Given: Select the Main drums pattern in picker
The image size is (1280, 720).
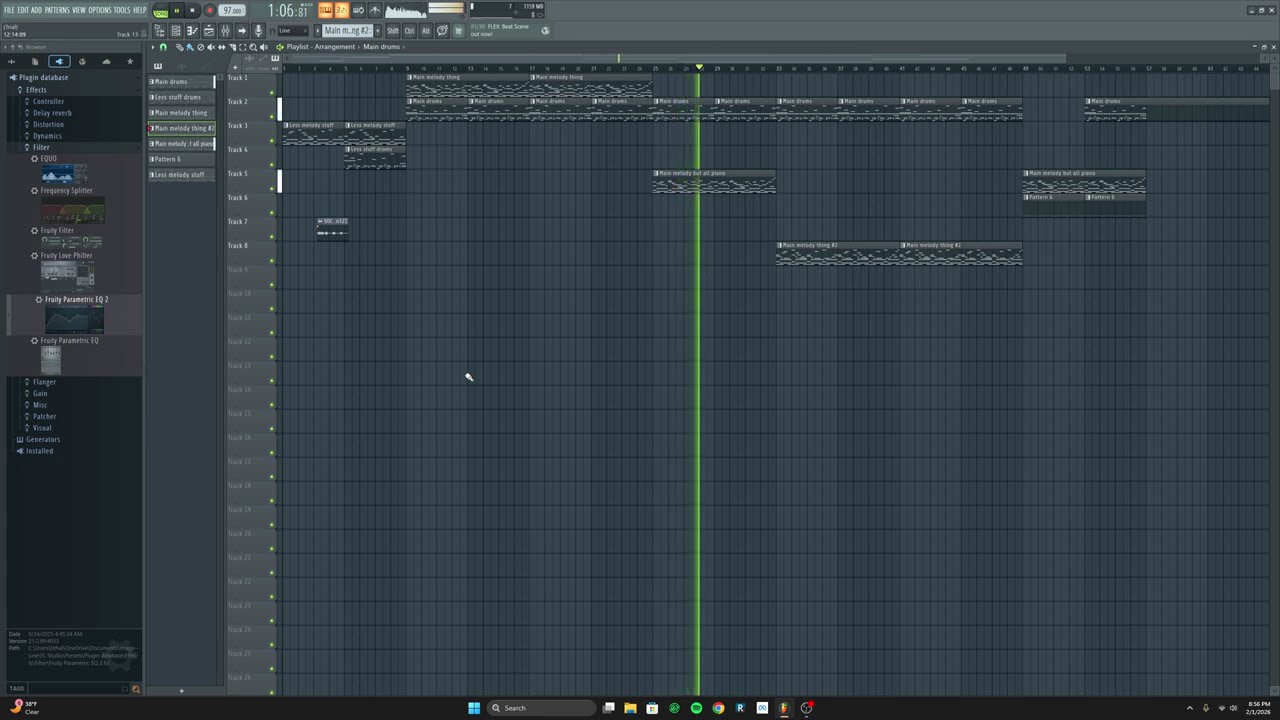Looking at the screenshot, I should click(x=181, y=82).
